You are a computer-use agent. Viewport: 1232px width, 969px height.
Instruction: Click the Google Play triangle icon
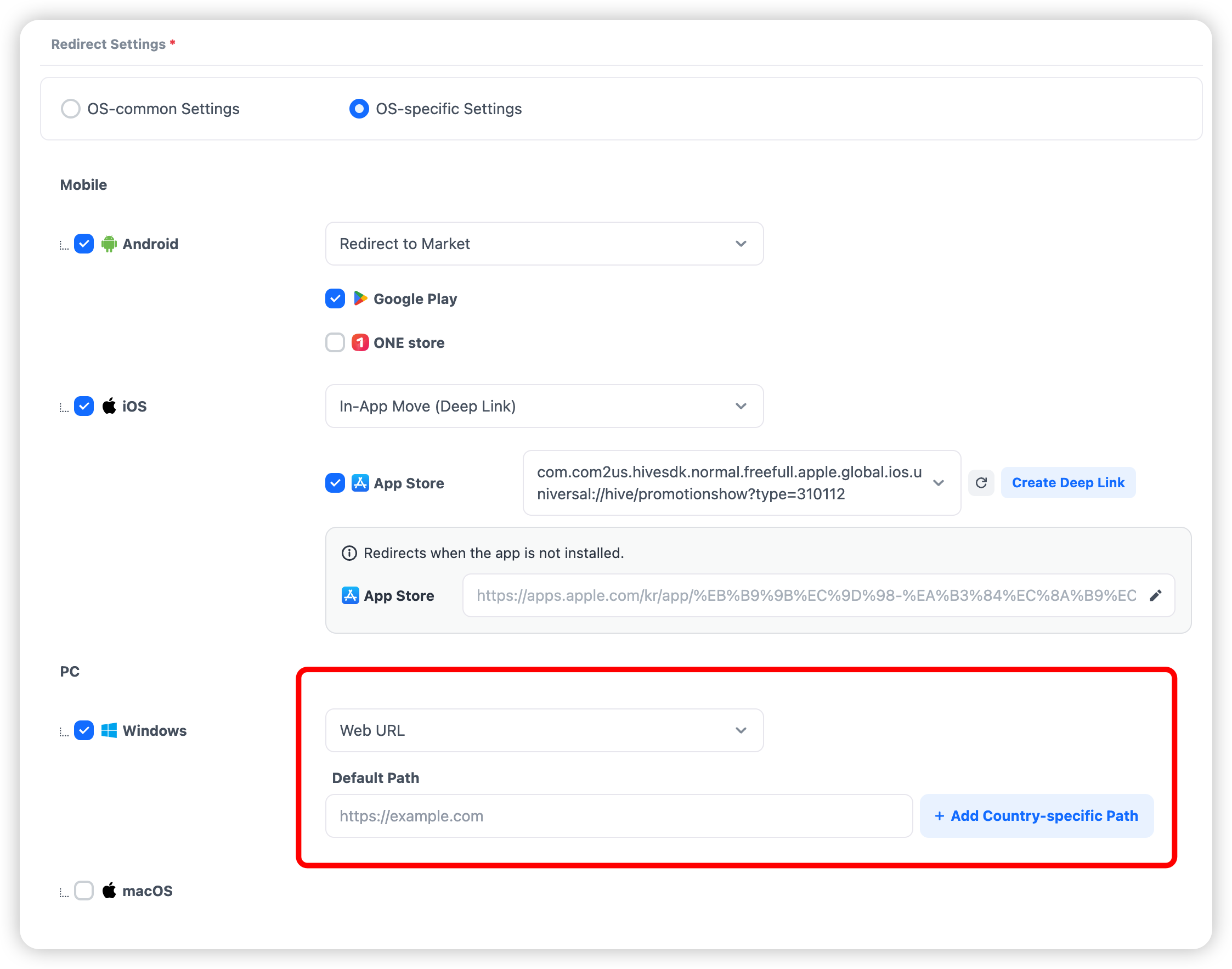pyautogui.click(x=360, y=298)
